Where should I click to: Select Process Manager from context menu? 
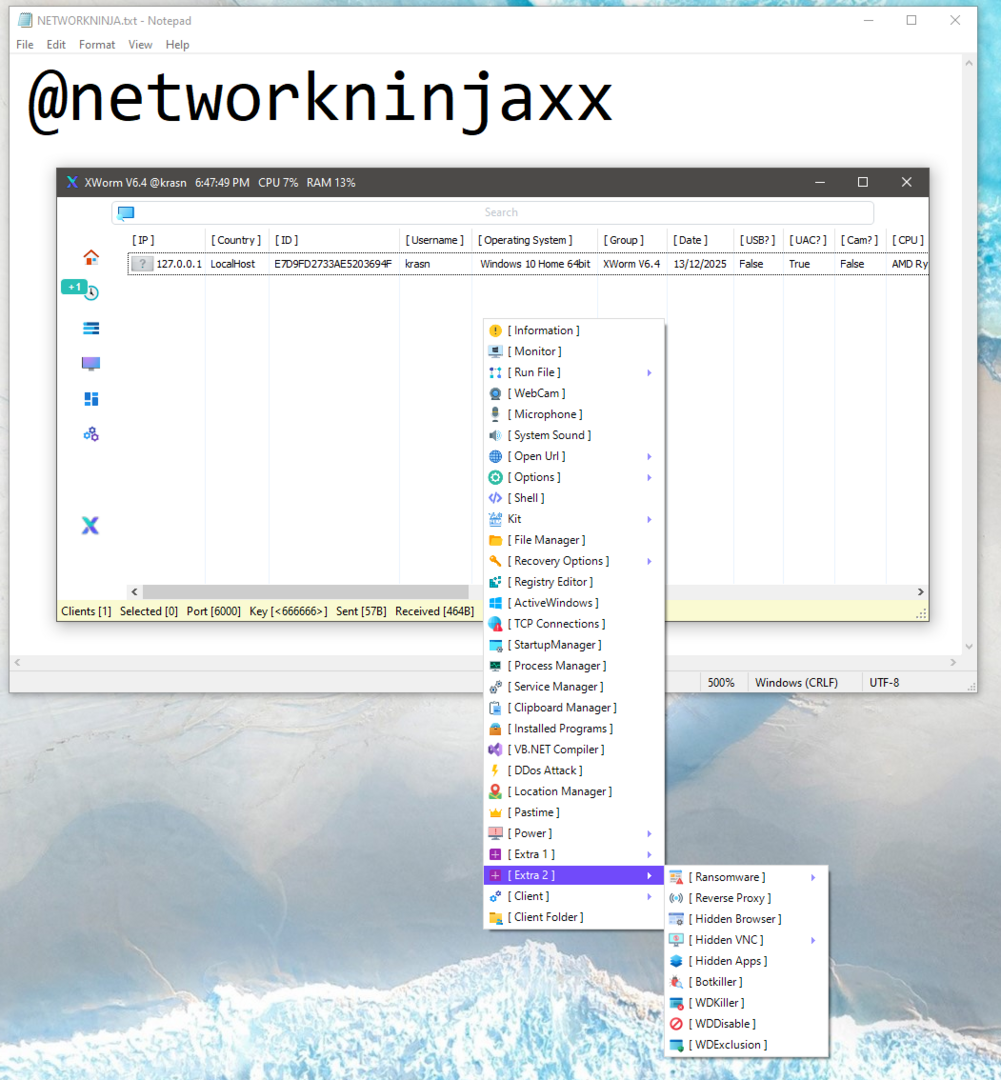[559, 666]
